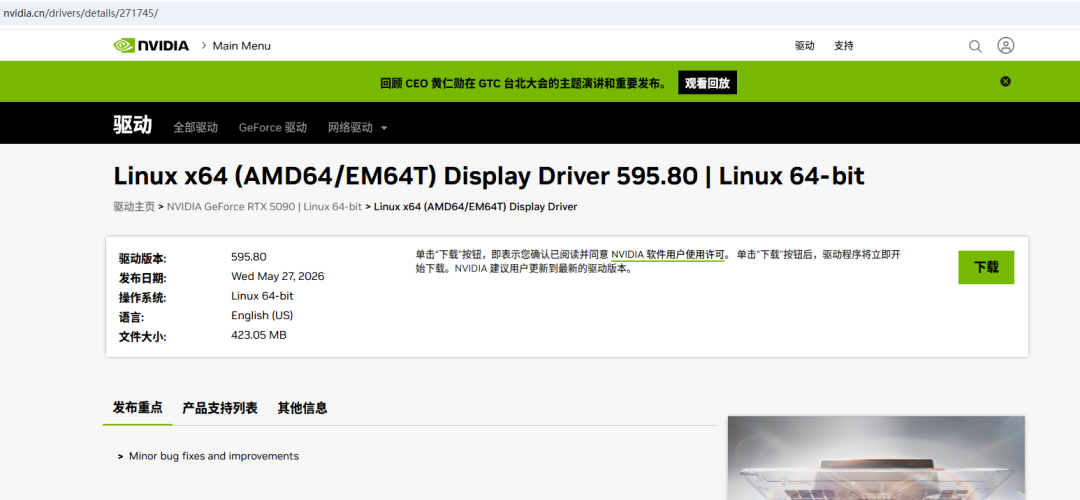Select 全部驱动 in the black bar

tap(196, 127)
